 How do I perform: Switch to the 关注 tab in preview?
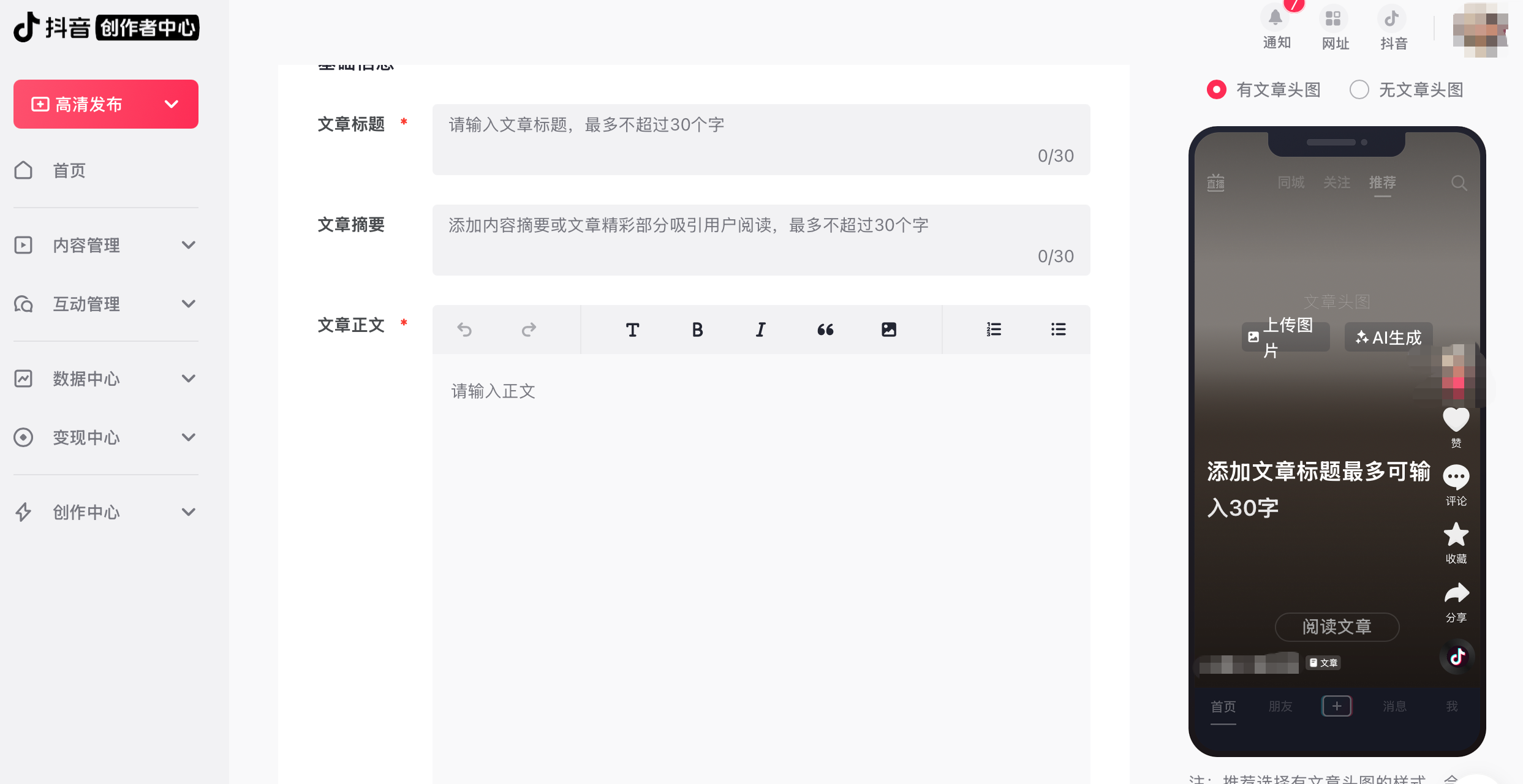[x=1337, y=182]
